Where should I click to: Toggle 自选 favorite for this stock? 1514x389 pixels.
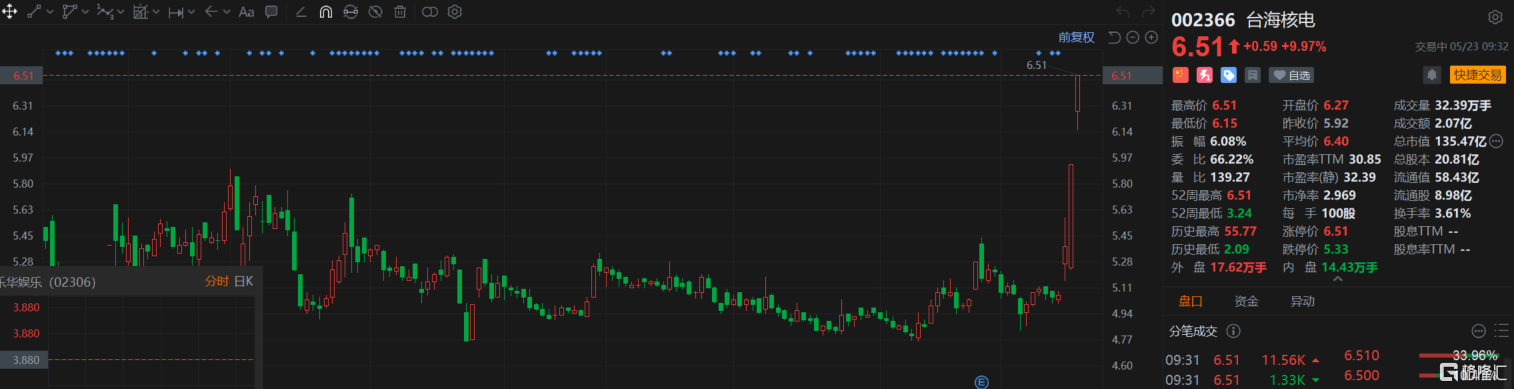(x=1290, y=75)
